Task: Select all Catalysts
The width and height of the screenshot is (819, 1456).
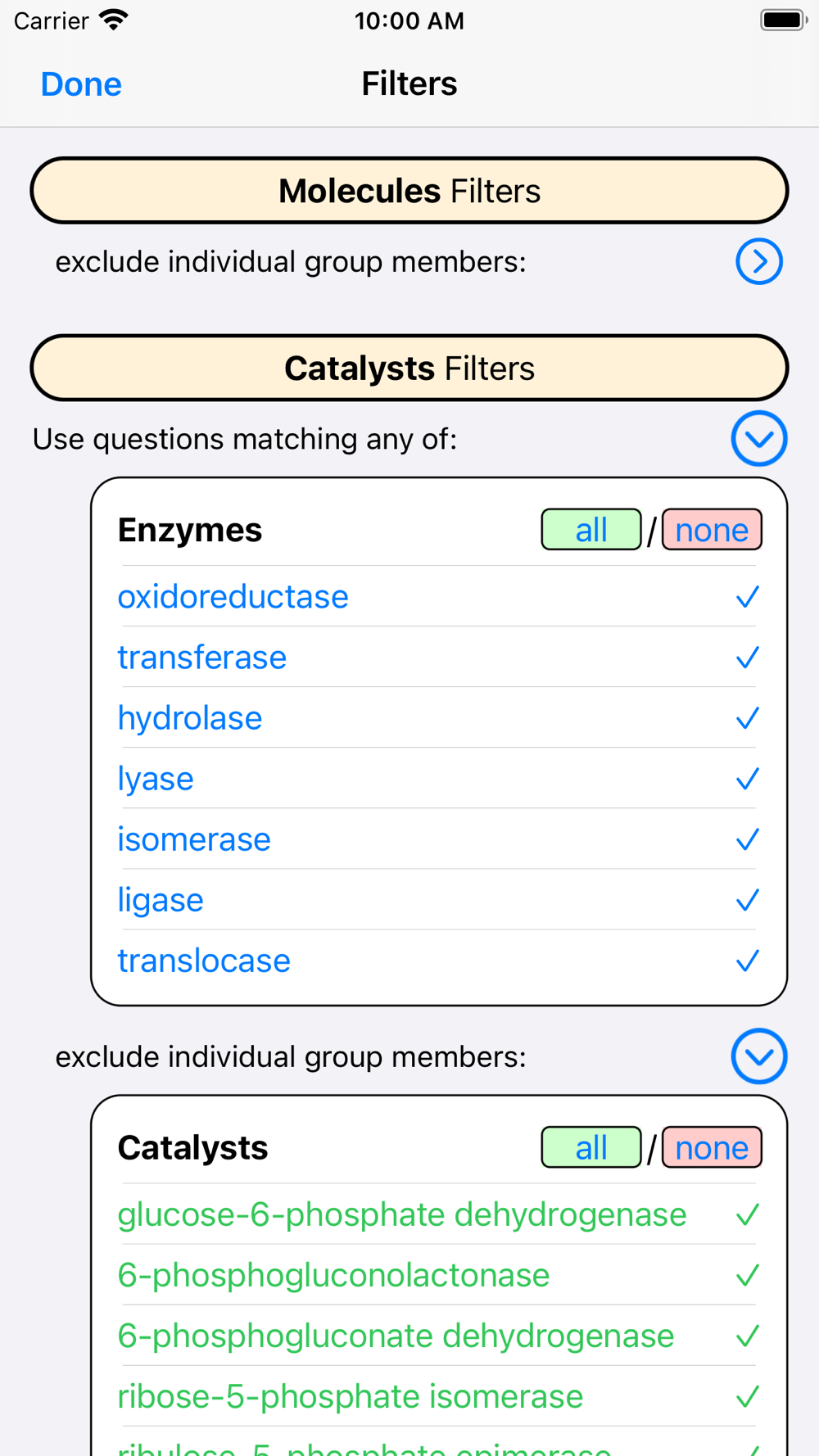Action: click(591, 1147)
